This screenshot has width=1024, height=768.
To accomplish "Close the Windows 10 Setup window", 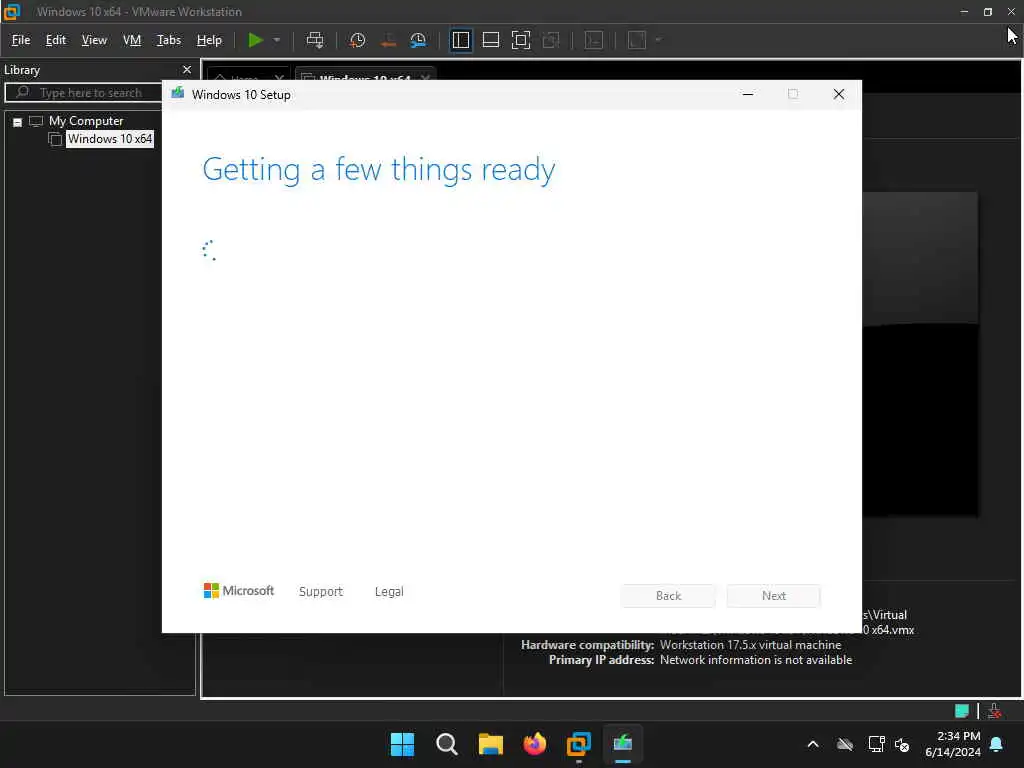I will click(839, 95).
